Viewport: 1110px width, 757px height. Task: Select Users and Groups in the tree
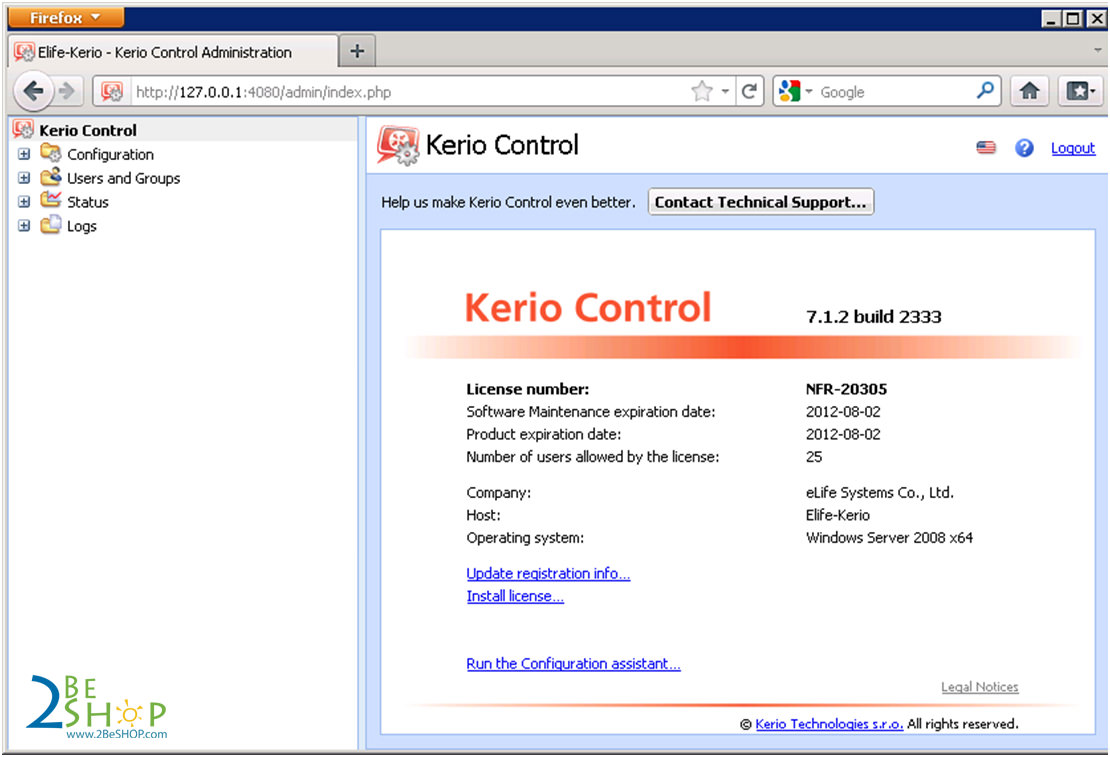click(x=123, y=178)
